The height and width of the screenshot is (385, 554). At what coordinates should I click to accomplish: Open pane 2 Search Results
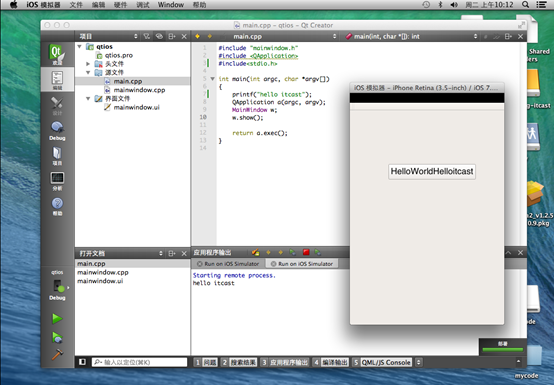pyautogui.click(x=239, y=362)
